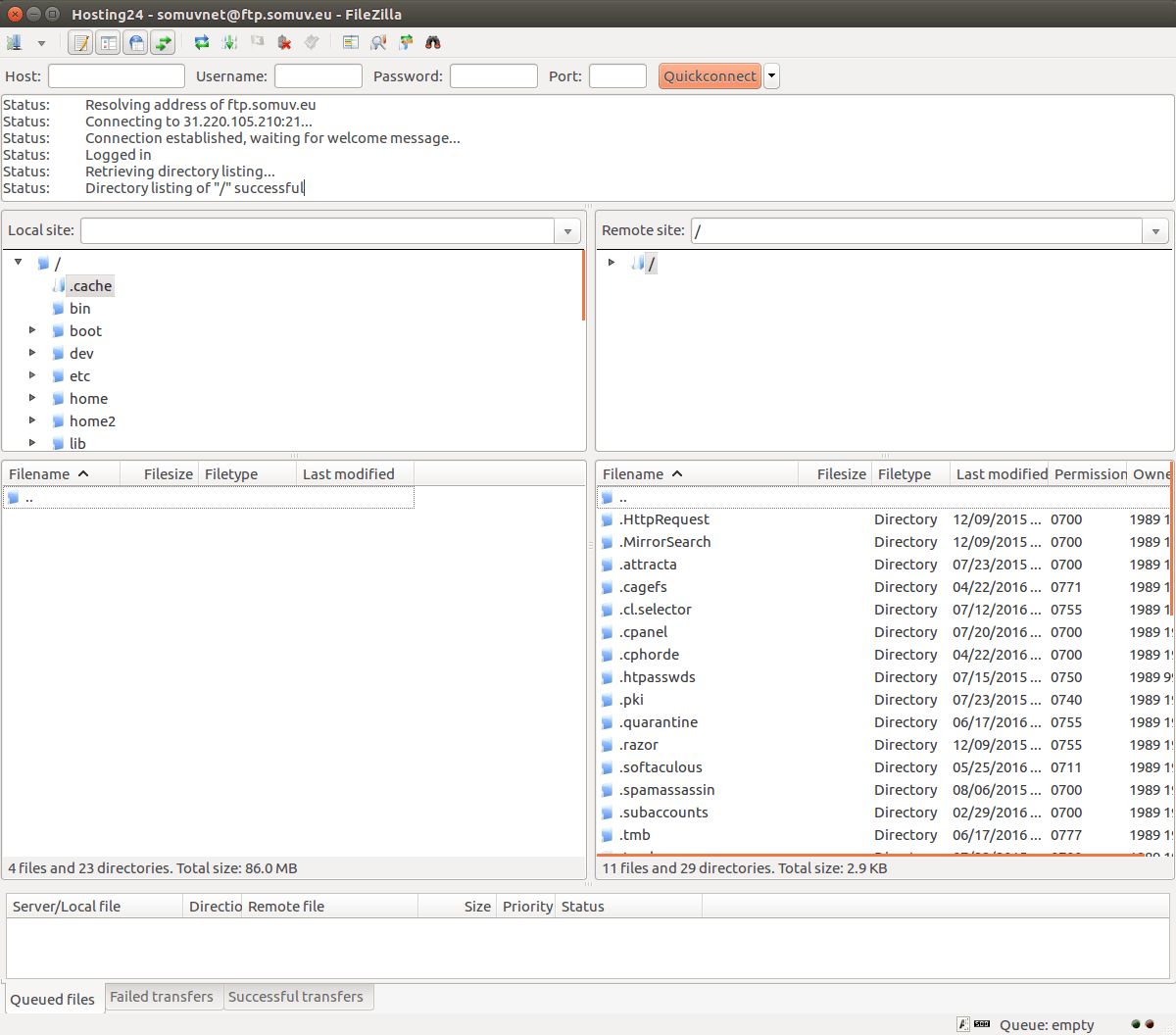Image resolution: width=1176 pixels, height=1035 pixels.
Task: Expand the boot folder in local tree
Action: click(32, 330)
